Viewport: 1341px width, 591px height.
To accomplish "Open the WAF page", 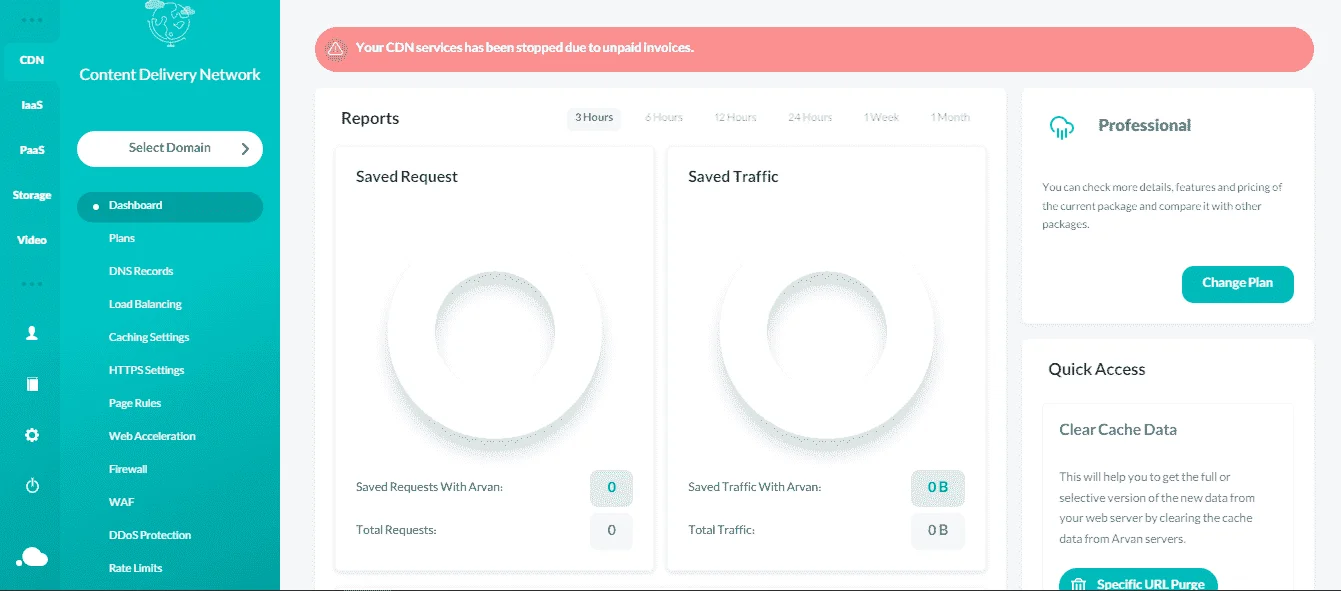I will 121,502.
